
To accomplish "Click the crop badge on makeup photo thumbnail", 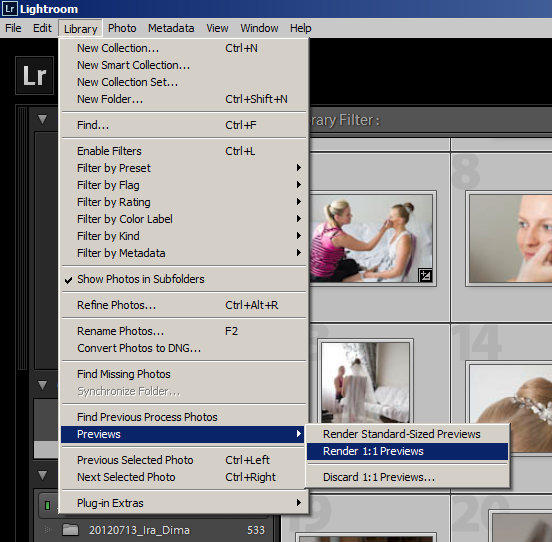I will click(425, 275).
